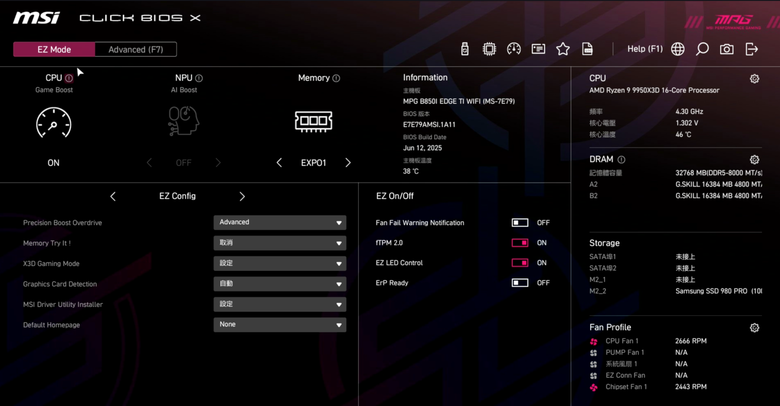This screenshot has width=780, height=406.
Task: Open Memory Try It! dropdown
Action: pos(280,243)
